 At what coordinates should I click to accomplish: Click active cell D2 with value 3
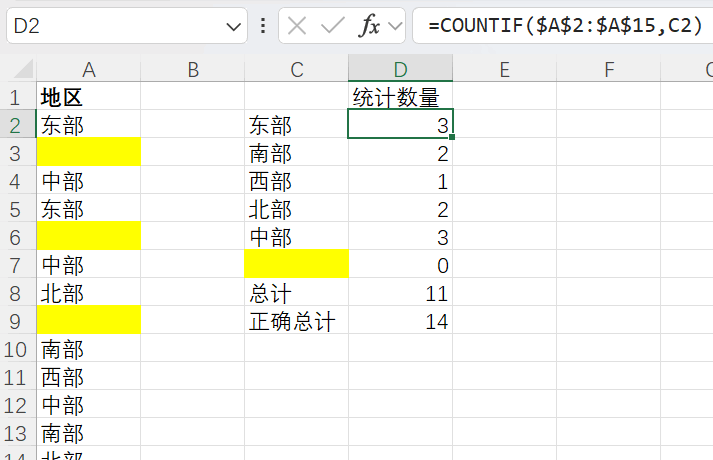(x=401, y=124)
